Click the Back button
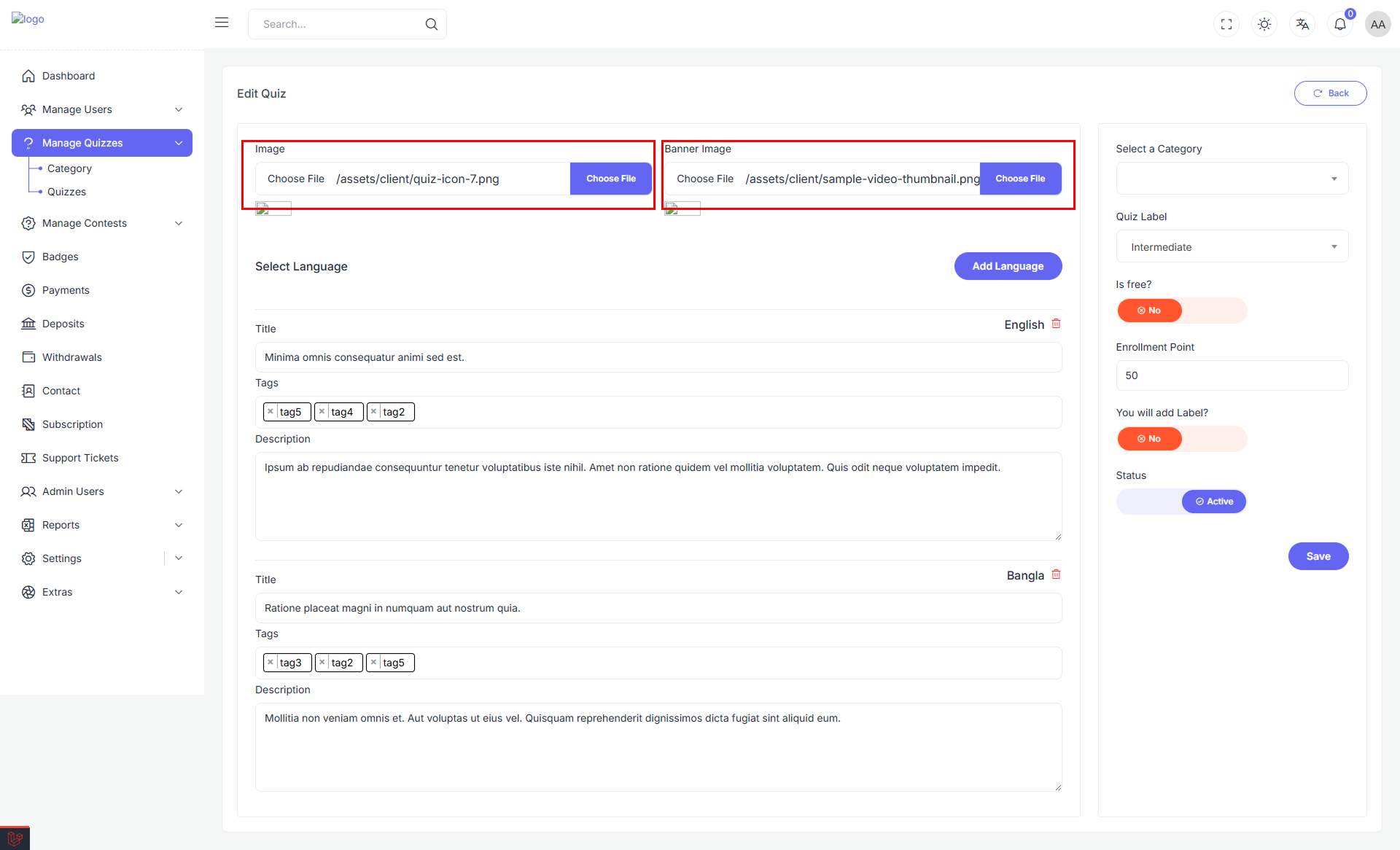1400x850 pixels. pyautogui.click(x=1330, y=93)
